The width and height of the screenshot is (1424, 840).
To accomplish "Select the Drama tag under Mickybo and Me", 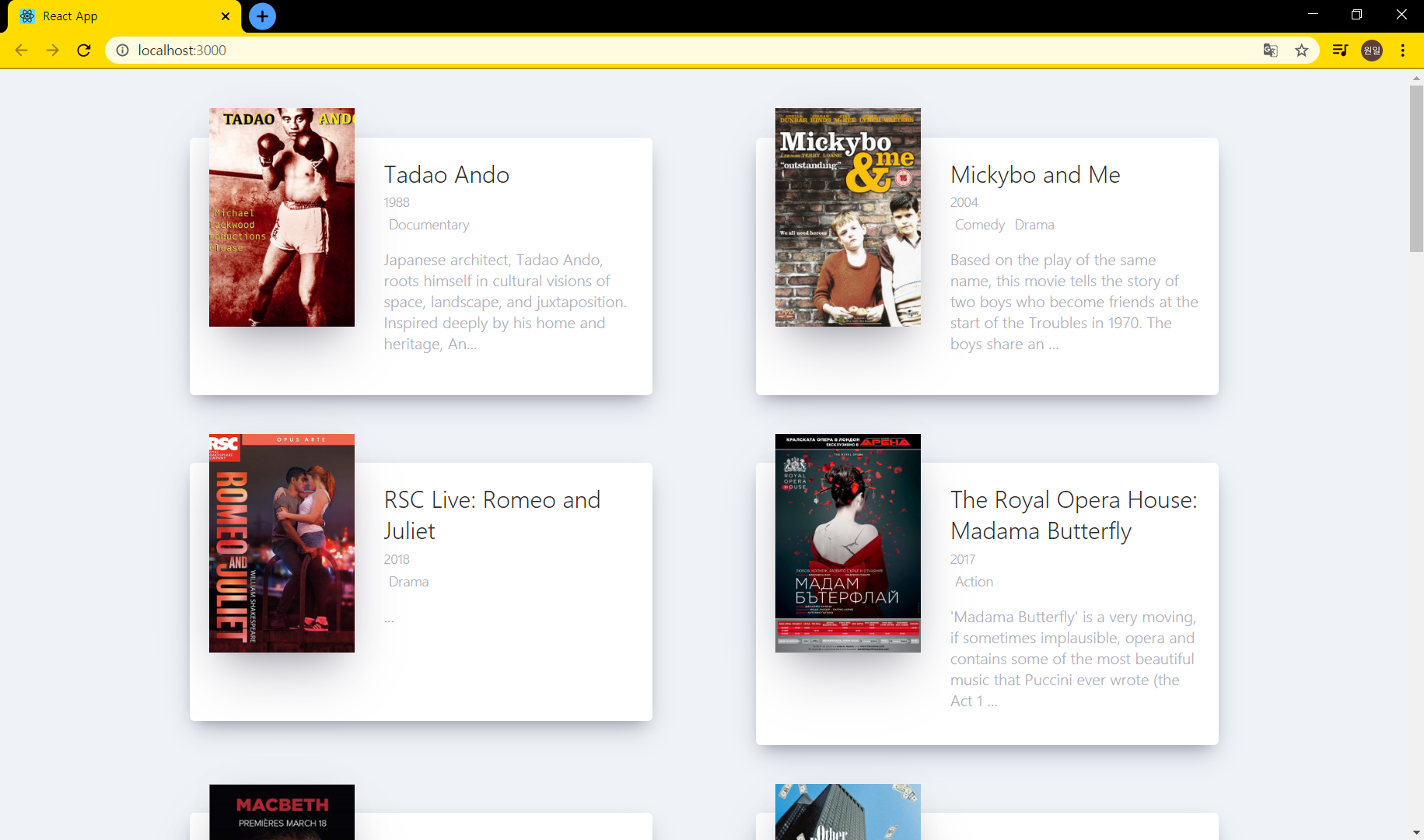I will point(1034,225).
